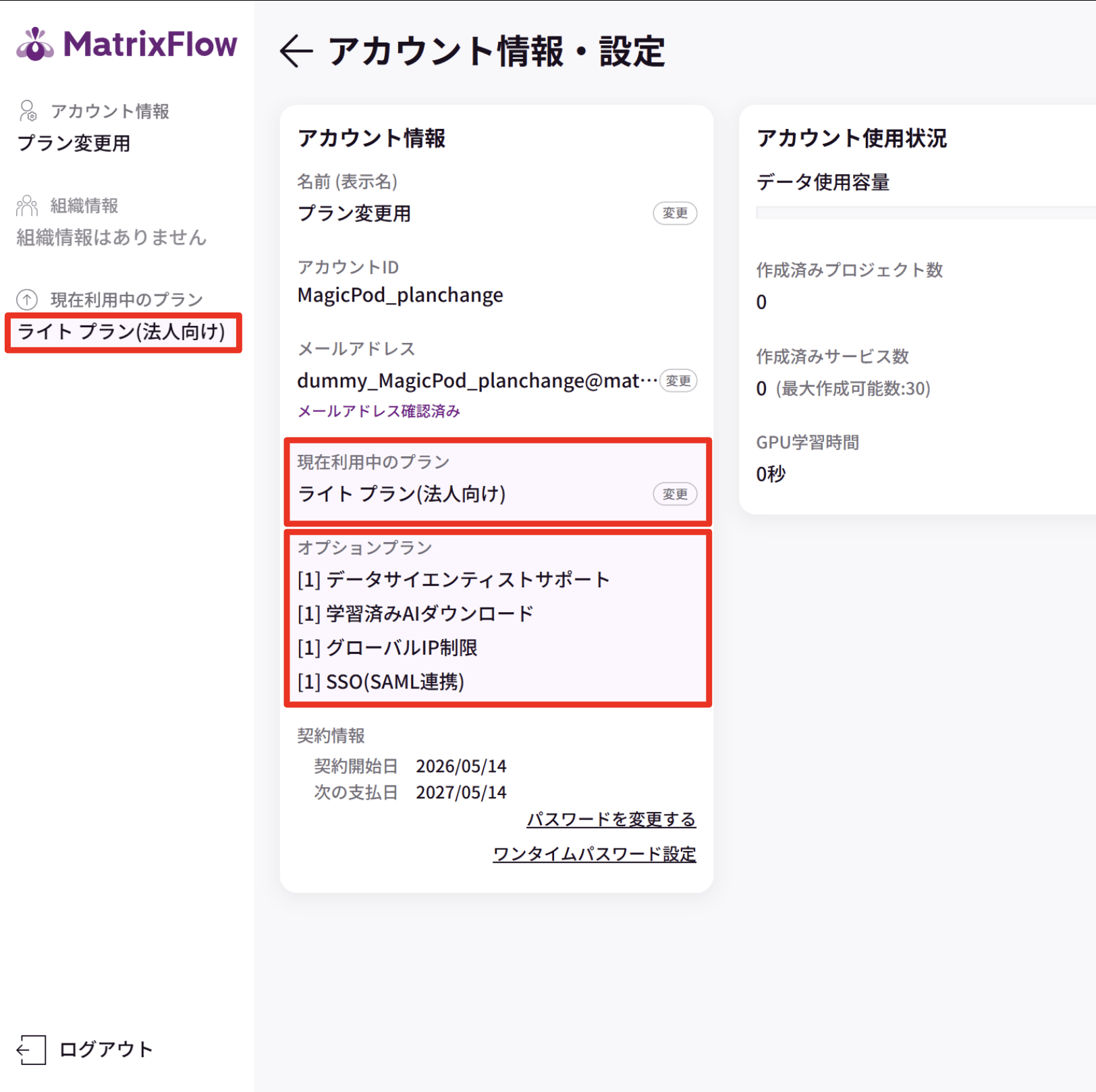Screen dimensions: 1096x1092
Task: Click プラン変更用 name in the sidebar
Action: [x=74, y=143]
